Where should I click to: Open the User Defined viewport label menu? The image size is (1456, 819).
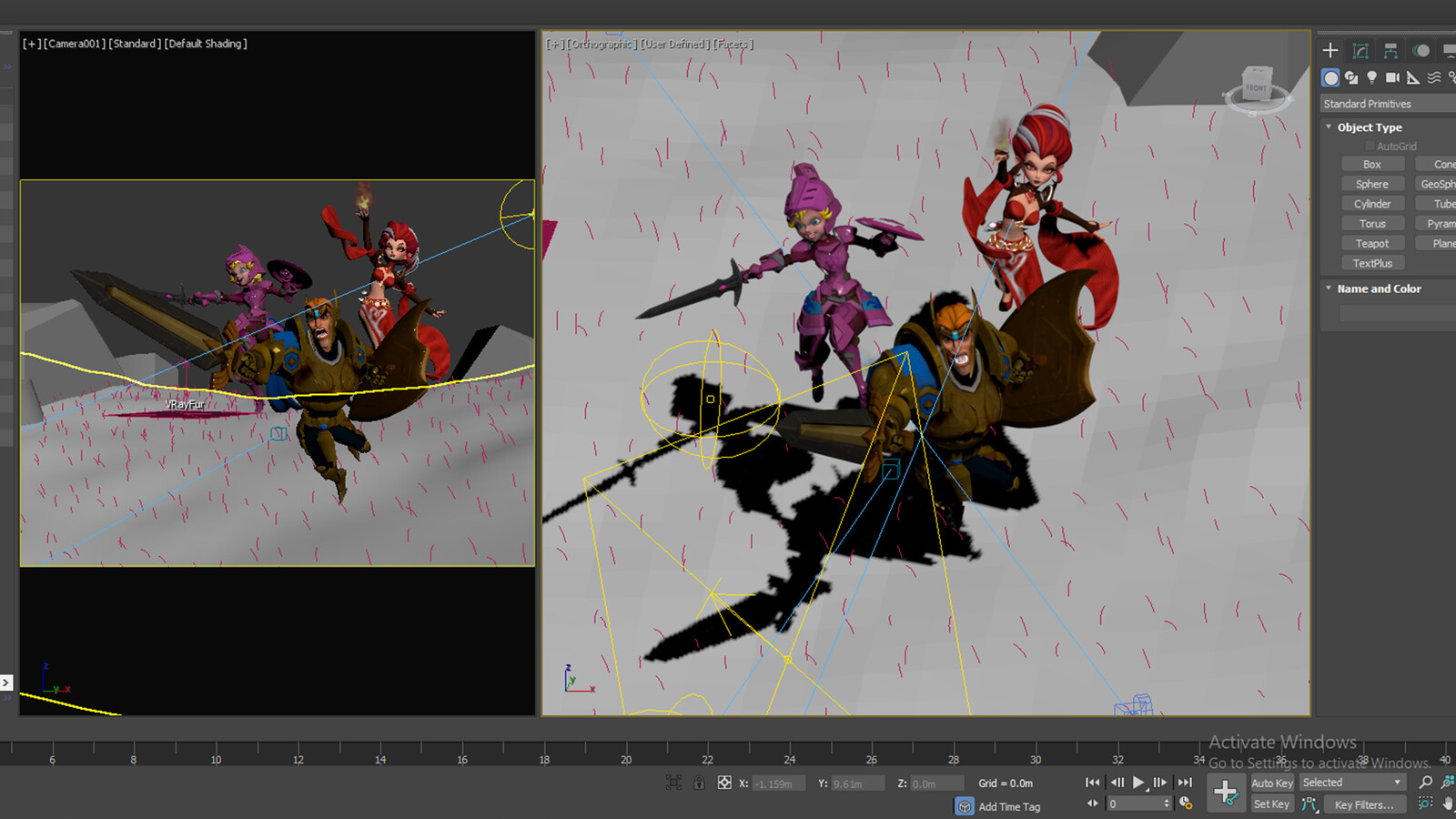(674, 44)
